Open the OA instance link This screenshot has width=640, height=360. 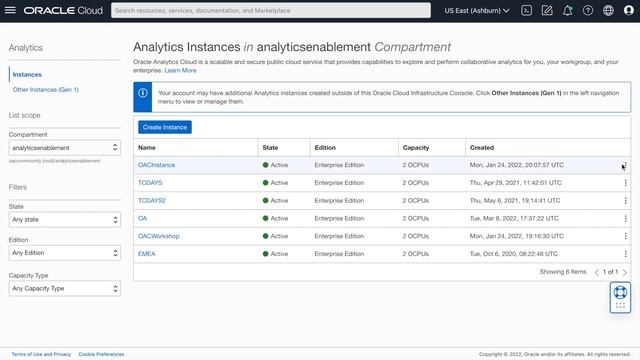(x=142, y=218)
